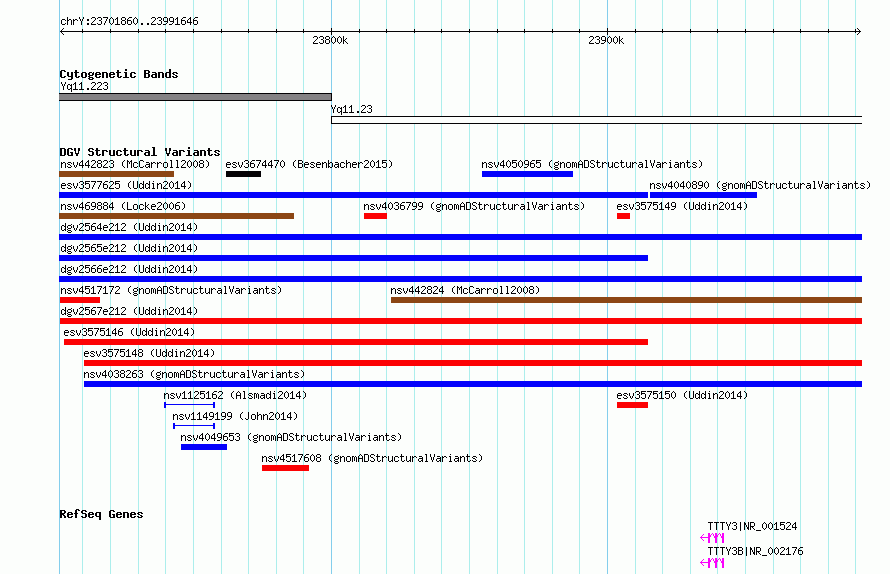Screen dimensions: 890x574
Task: Select the nsv469884 (Locke2006) brown bar
Action: tap(177, 216)
